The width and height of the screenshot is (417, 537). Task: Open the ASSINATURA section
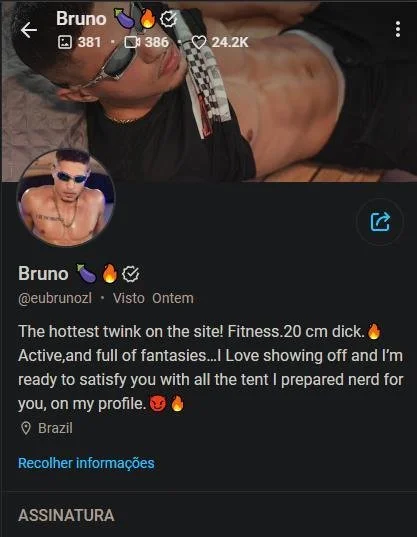click(x=66, y=515)
